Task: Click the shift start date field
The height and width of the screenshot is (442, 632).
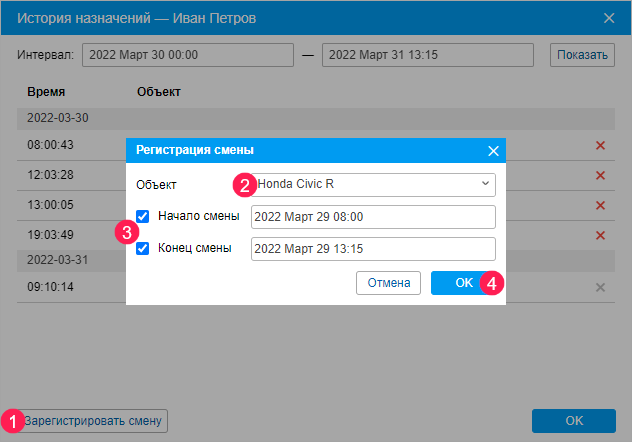Action: (x=373, y=217)
